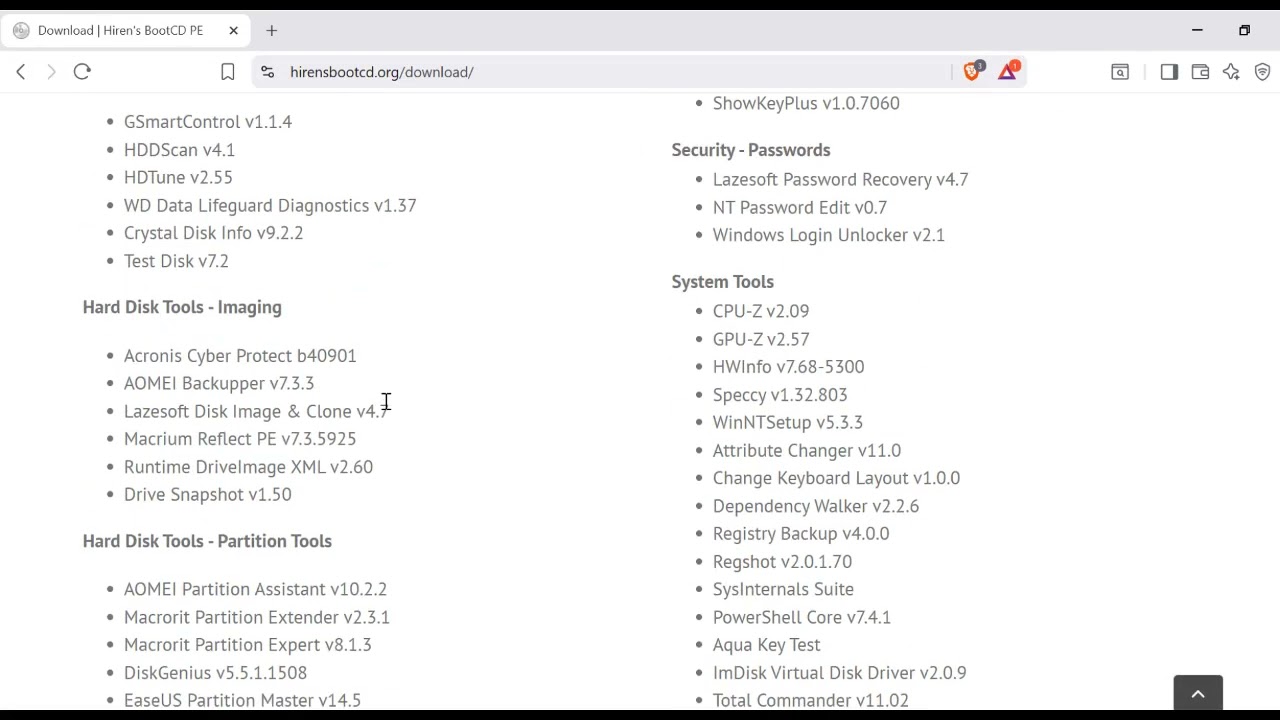Viewport: 1280px width, 720px height.
Task: Open a new tab with the plus button
Action: (x=271, y=30)
